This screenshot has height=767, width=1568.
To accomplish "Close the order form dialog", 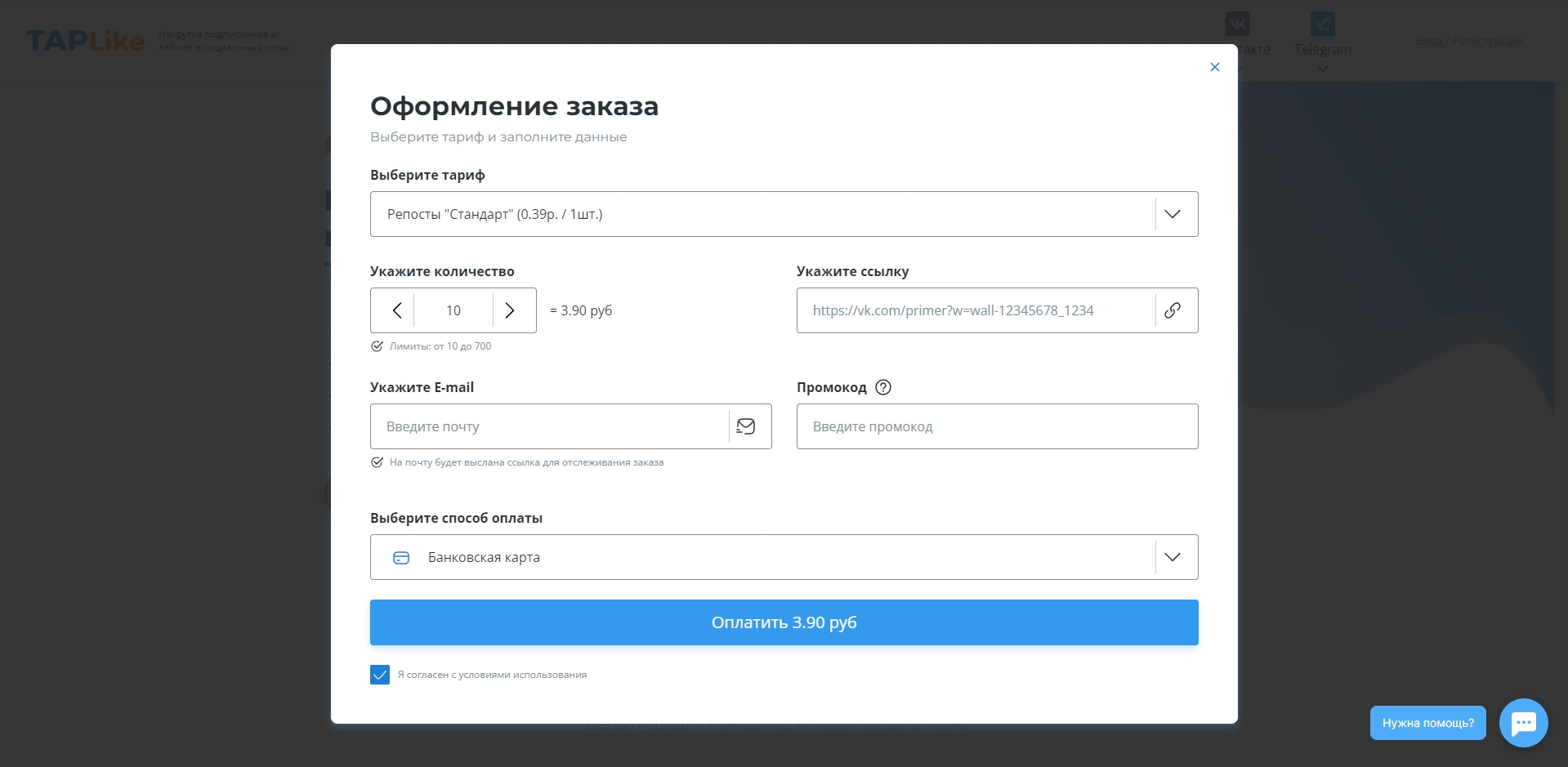I will (1214, 67).
